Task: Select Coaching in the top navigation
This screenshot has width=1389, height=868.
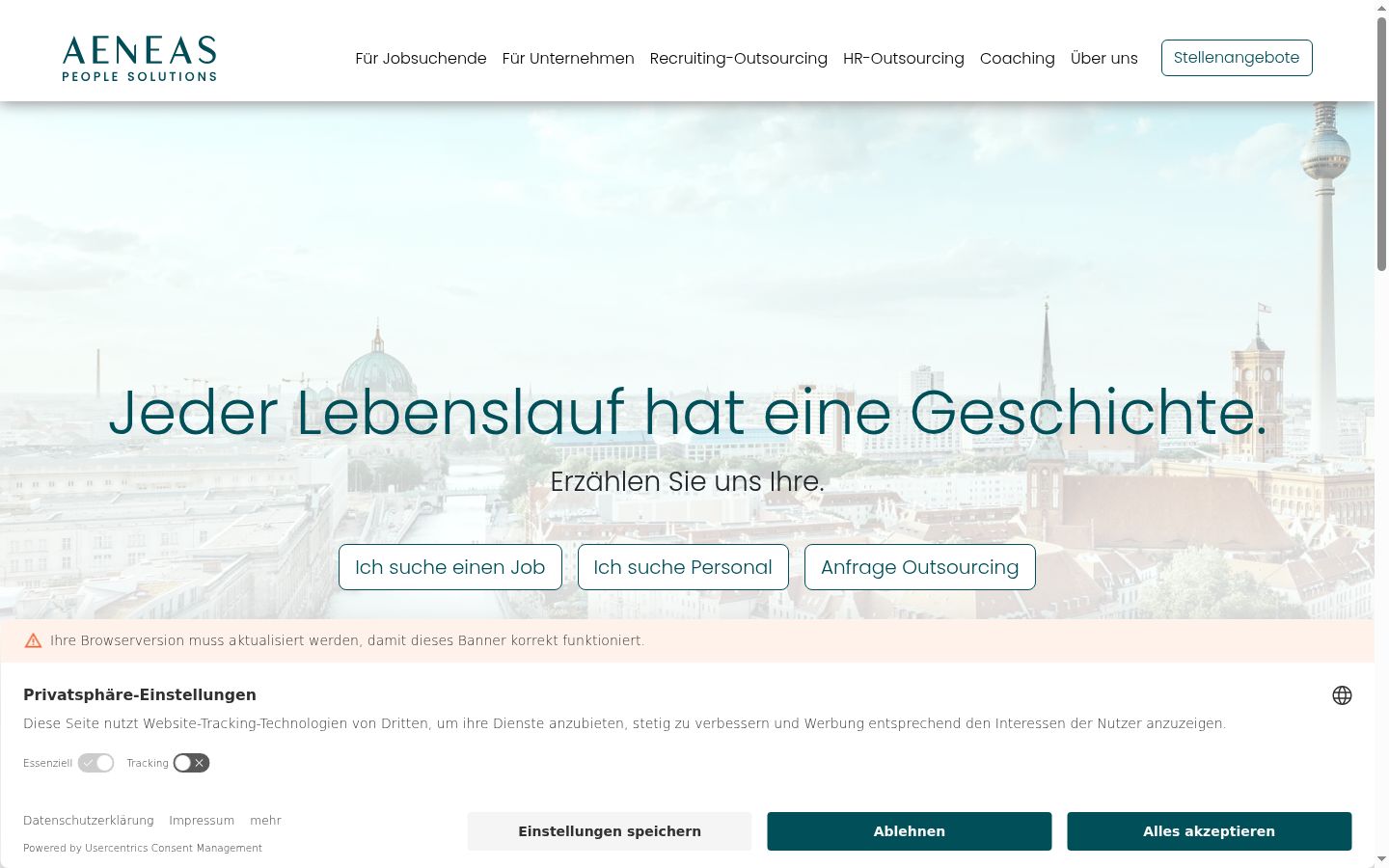Action: [x=1018, y=58]
